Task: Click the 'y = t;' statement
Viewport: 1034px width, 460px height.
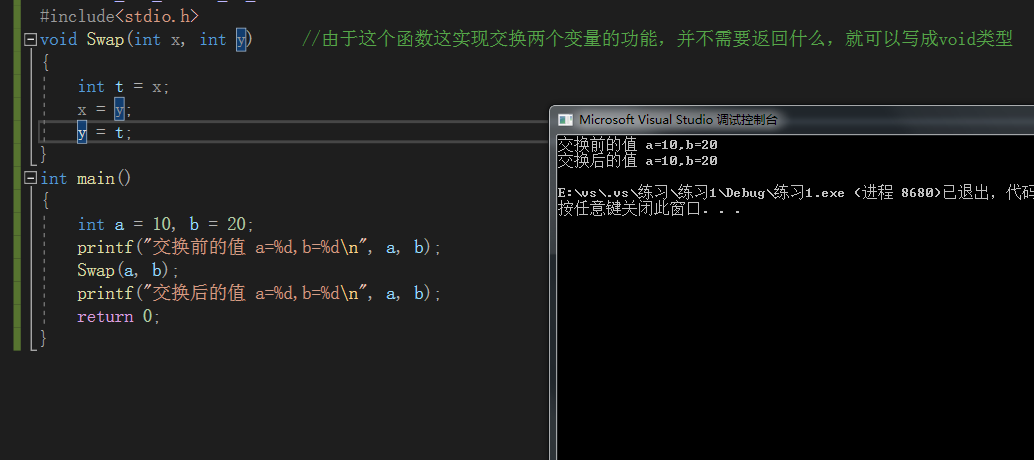Action: (x=105, y=132)
